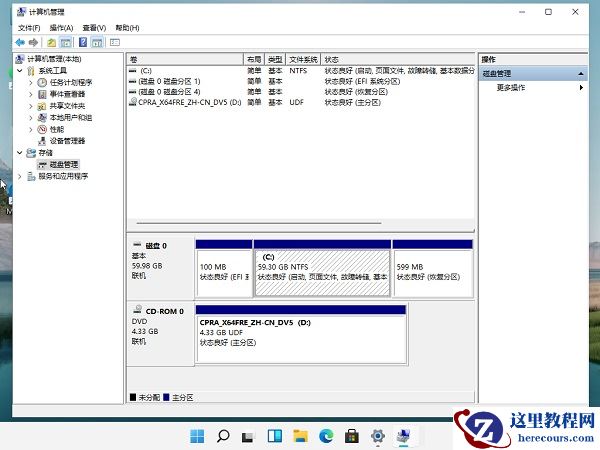The image size is (600, 450).
Task: Expand the 事件查看器 node
Action: tap(31, 94)
